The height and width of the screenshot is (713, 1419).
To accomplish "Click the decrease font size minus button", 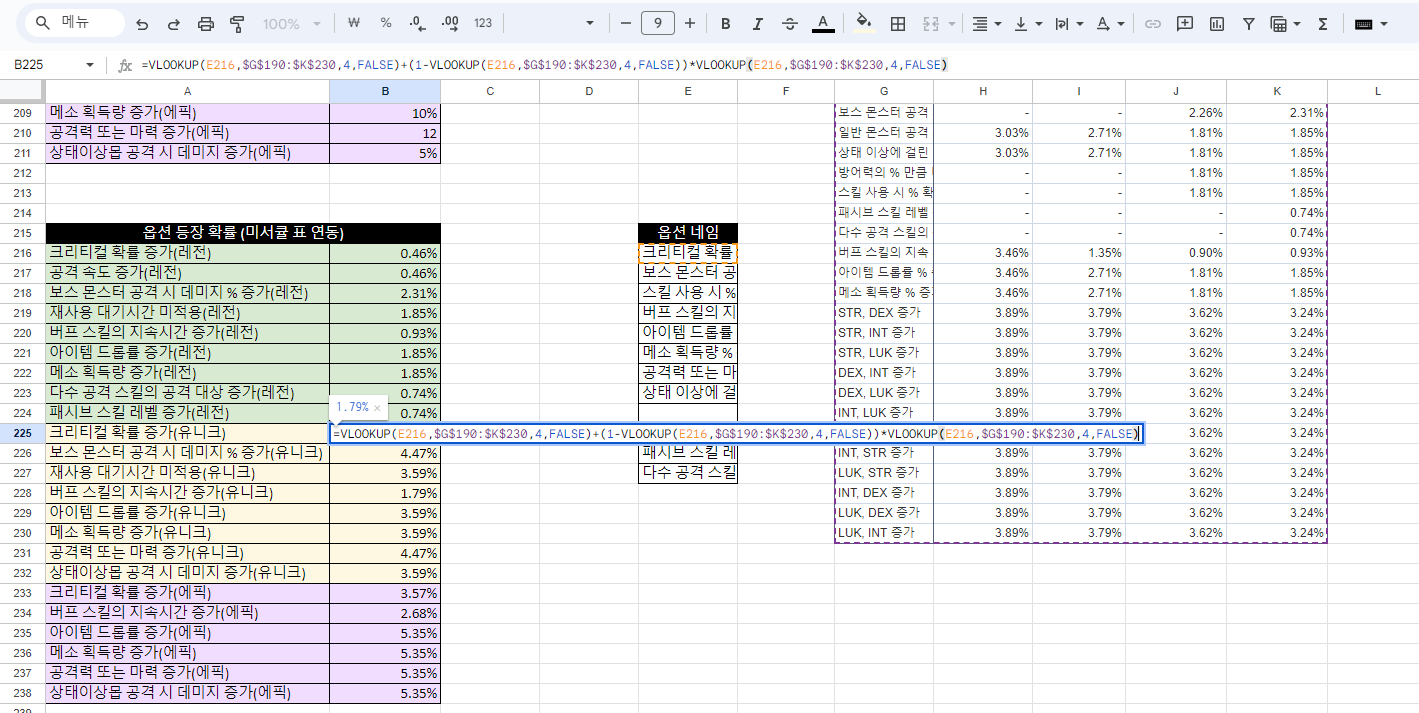I will (x=626, y=23).
